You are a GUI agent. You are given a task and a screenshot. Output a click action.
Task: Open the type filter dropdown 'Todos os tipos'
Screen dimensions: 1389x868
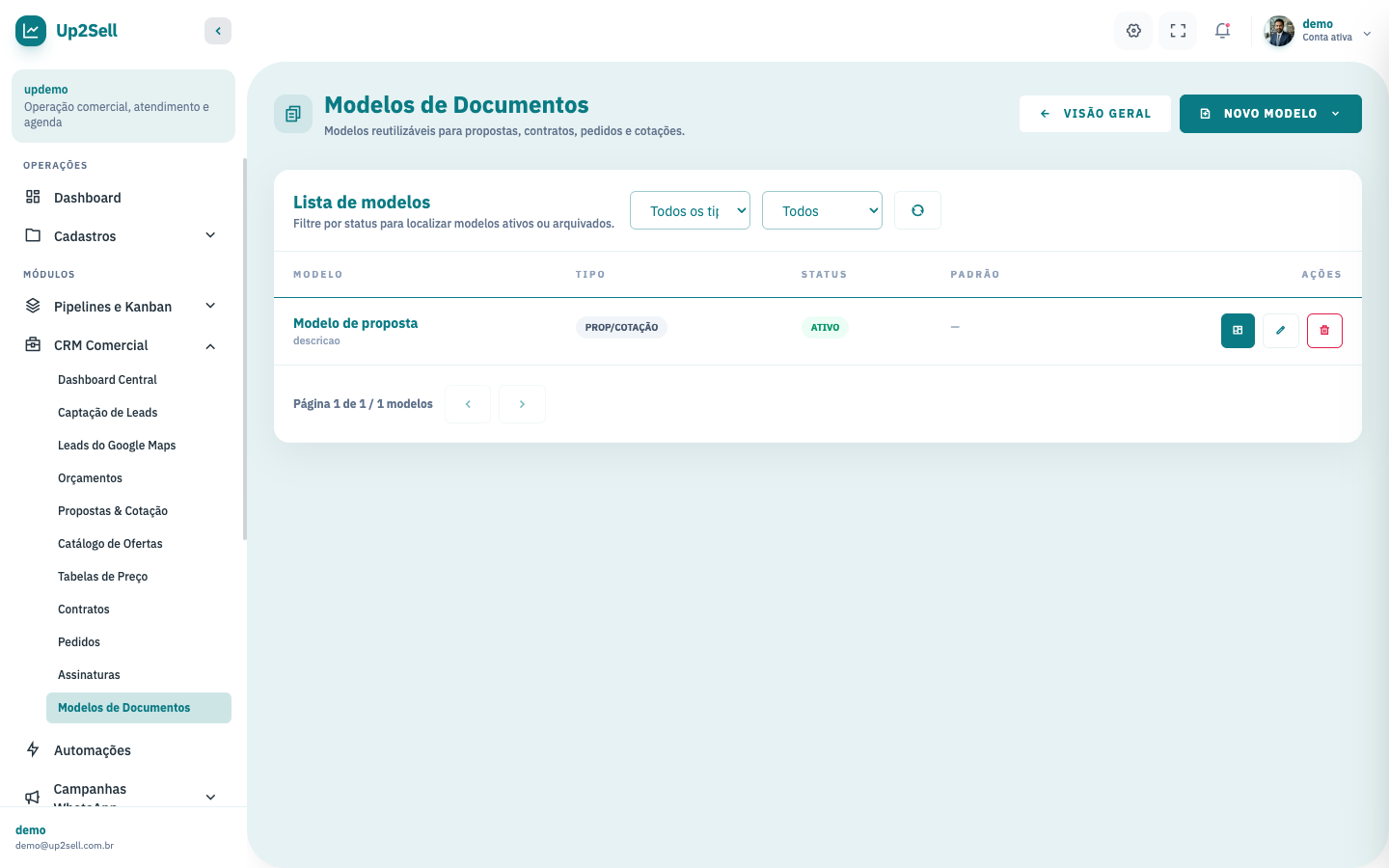point(690,210)
